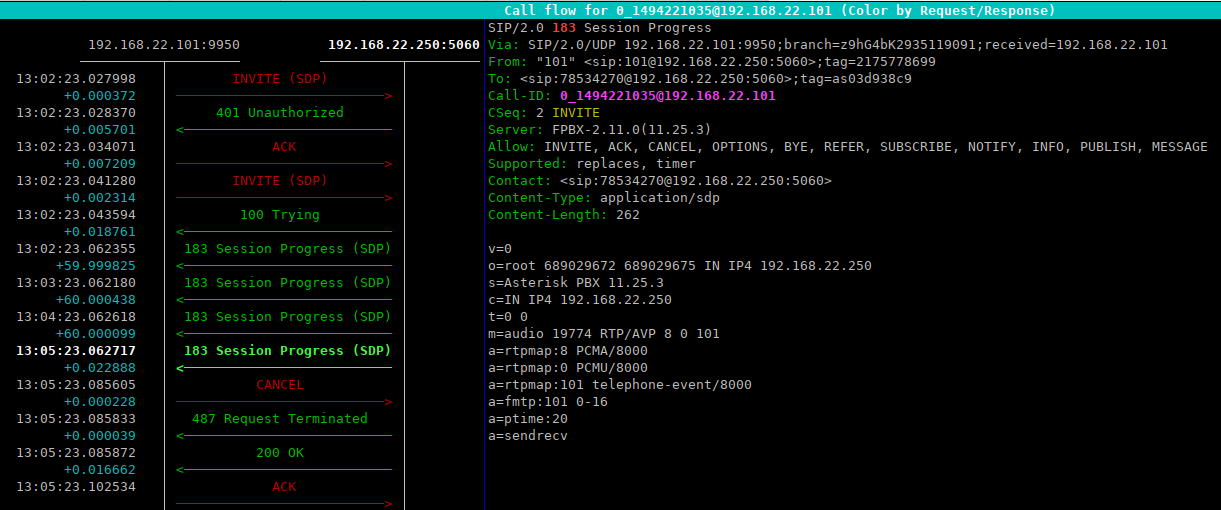1221x510 pixels.
Task: Click the 192.168.22.101:9950 column header
Action: pyautogui.click(x=164, y=45)
